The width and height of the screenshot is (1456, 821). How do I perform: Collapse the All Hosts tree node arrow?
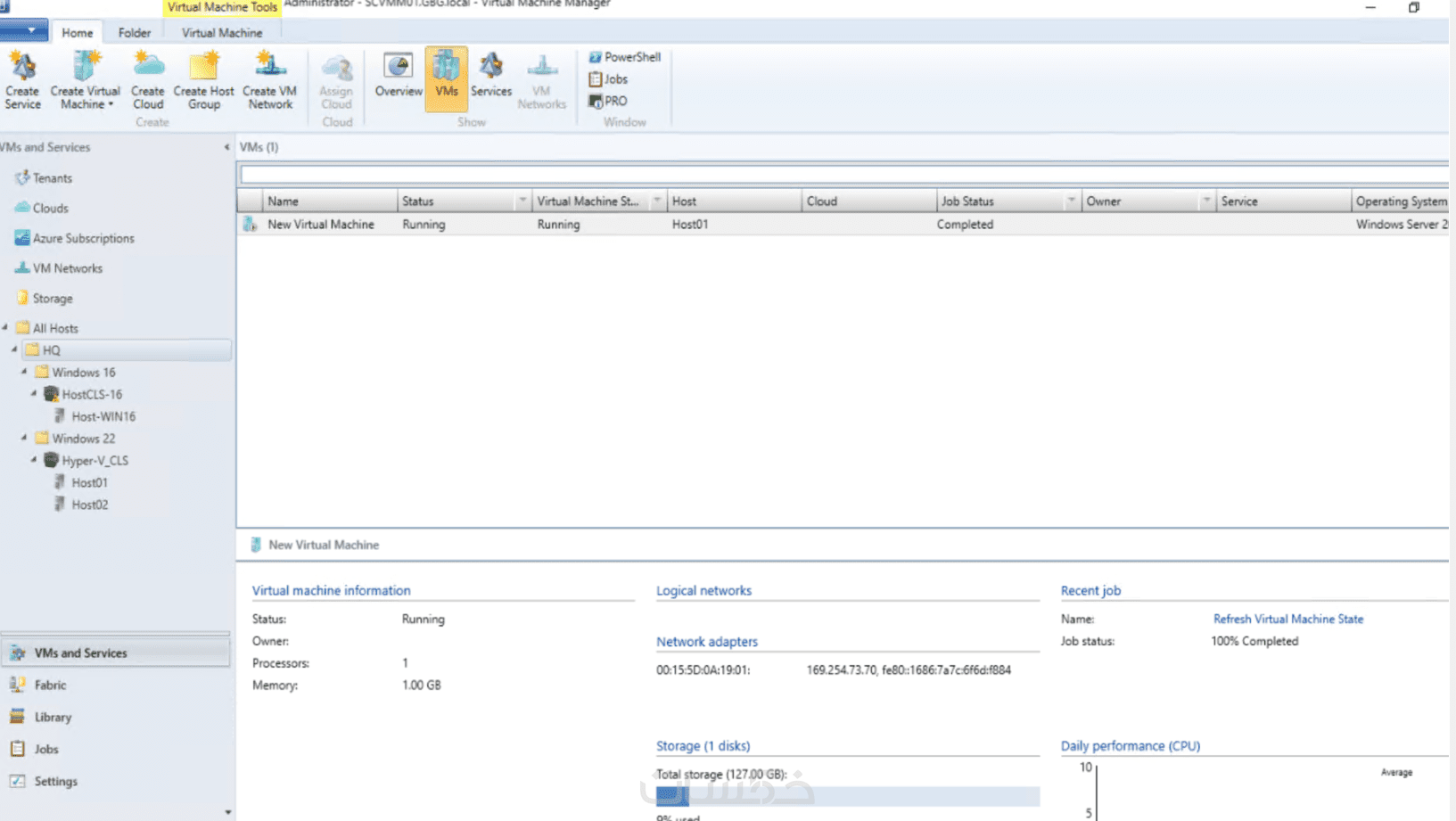coord(5,328)
